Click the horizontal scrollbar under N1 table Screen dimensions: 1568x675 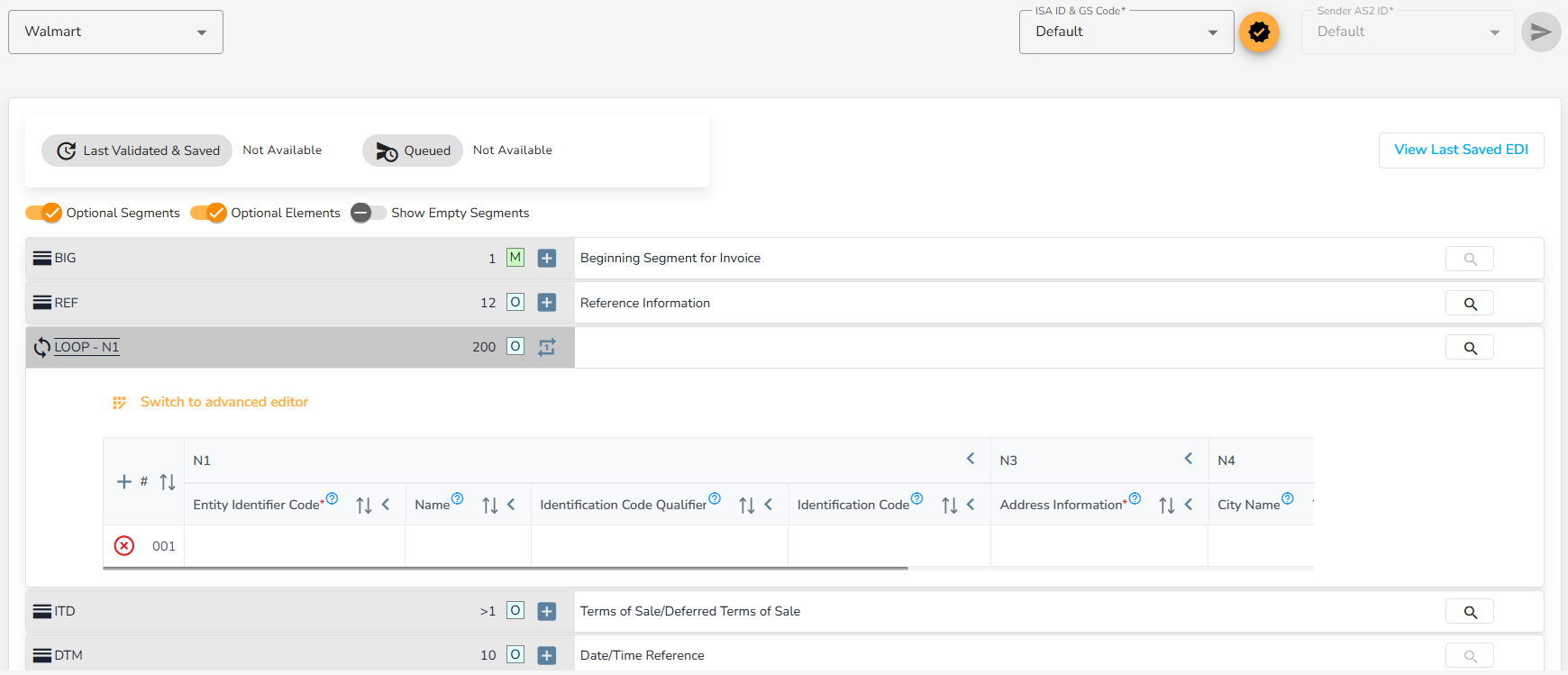pyautogui.click(x=505, y=569)
